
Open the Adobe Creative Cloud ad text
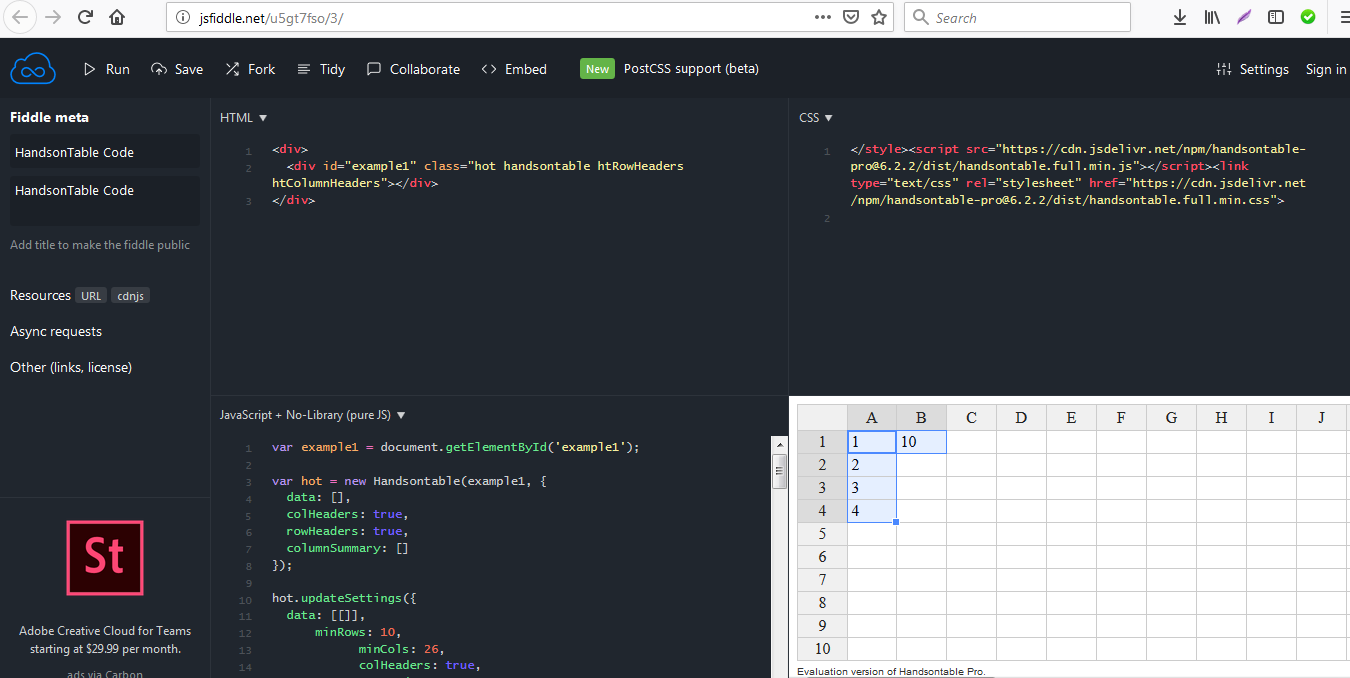point(105,640)
